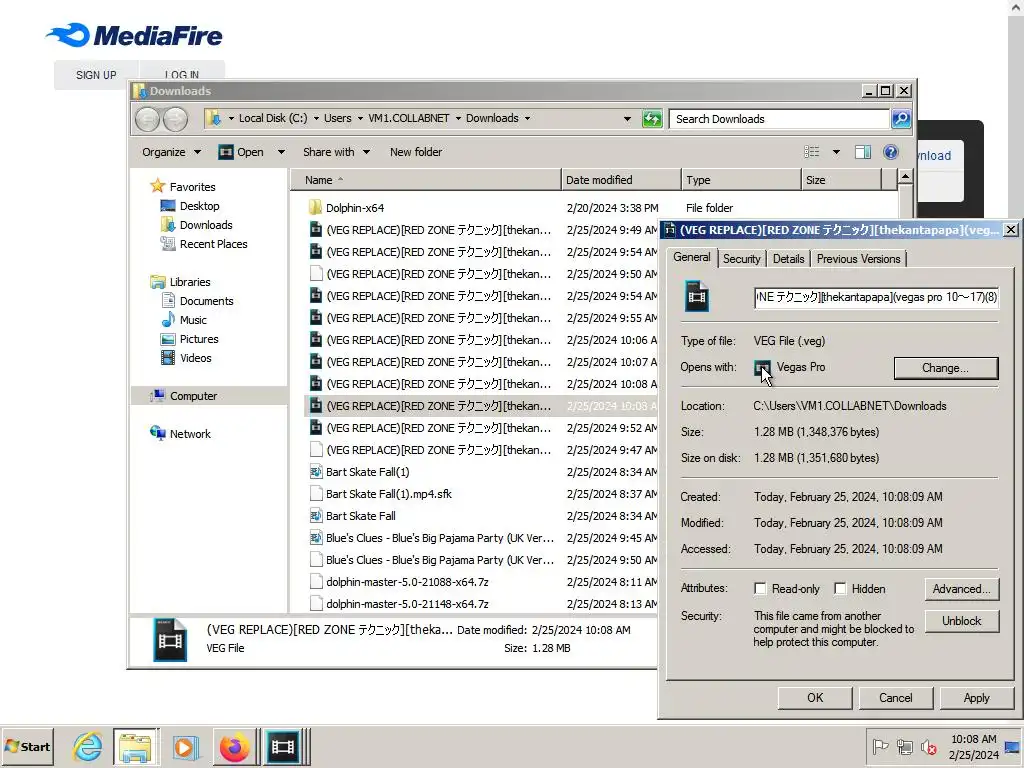Viewport: 1024px width, 768px height.
Task: Click the Bart Skate Fall(1) video icon
Action: 315,472
